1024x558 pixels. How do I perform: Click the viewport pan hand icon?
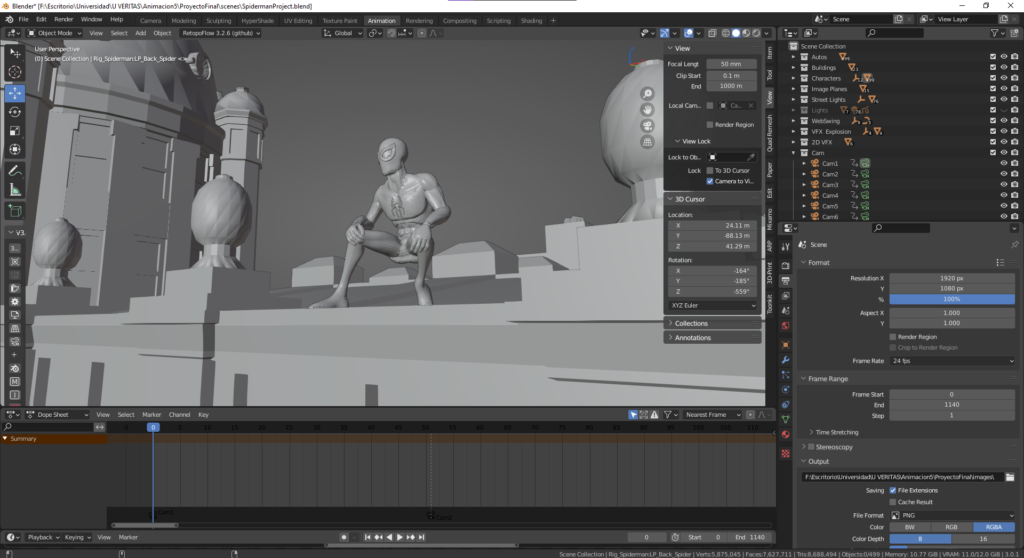pyautogui.click(x=647, y=109)
